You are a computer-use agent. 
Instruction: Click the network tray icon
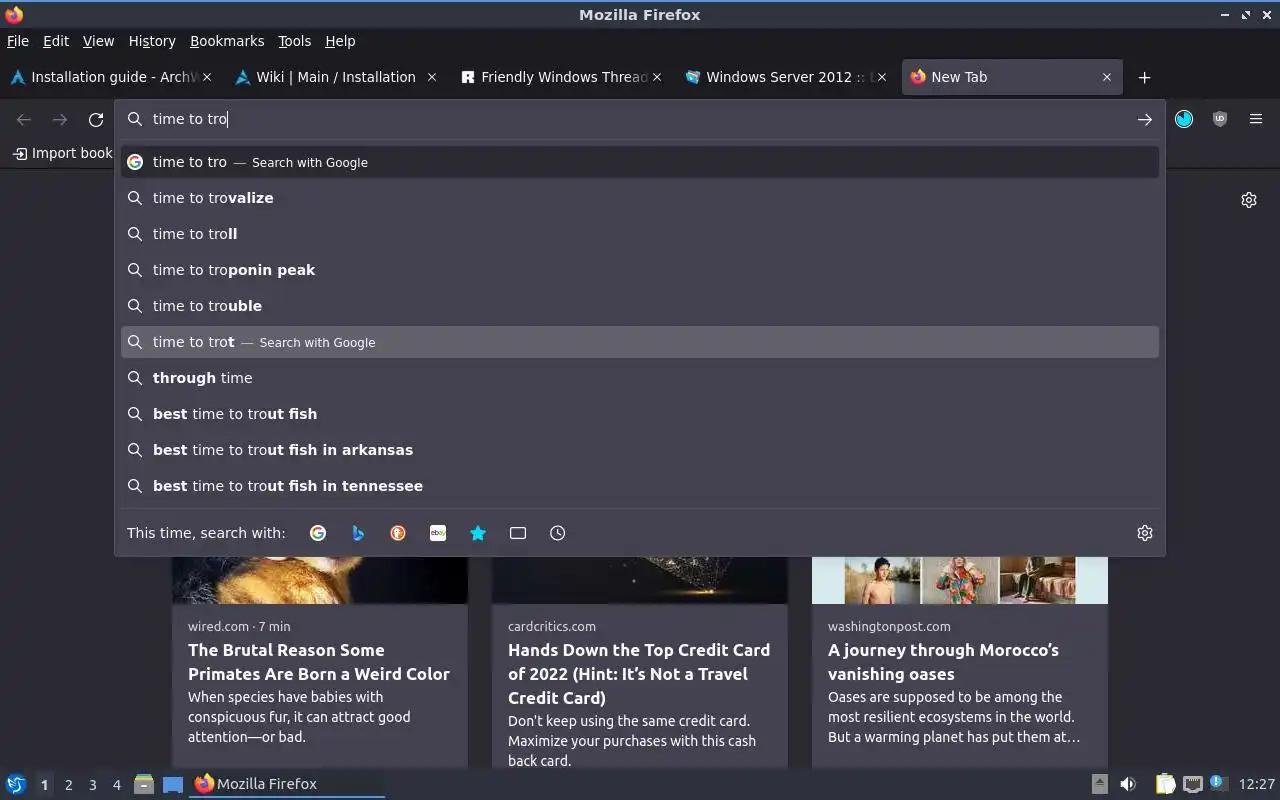coord(1192,784)
